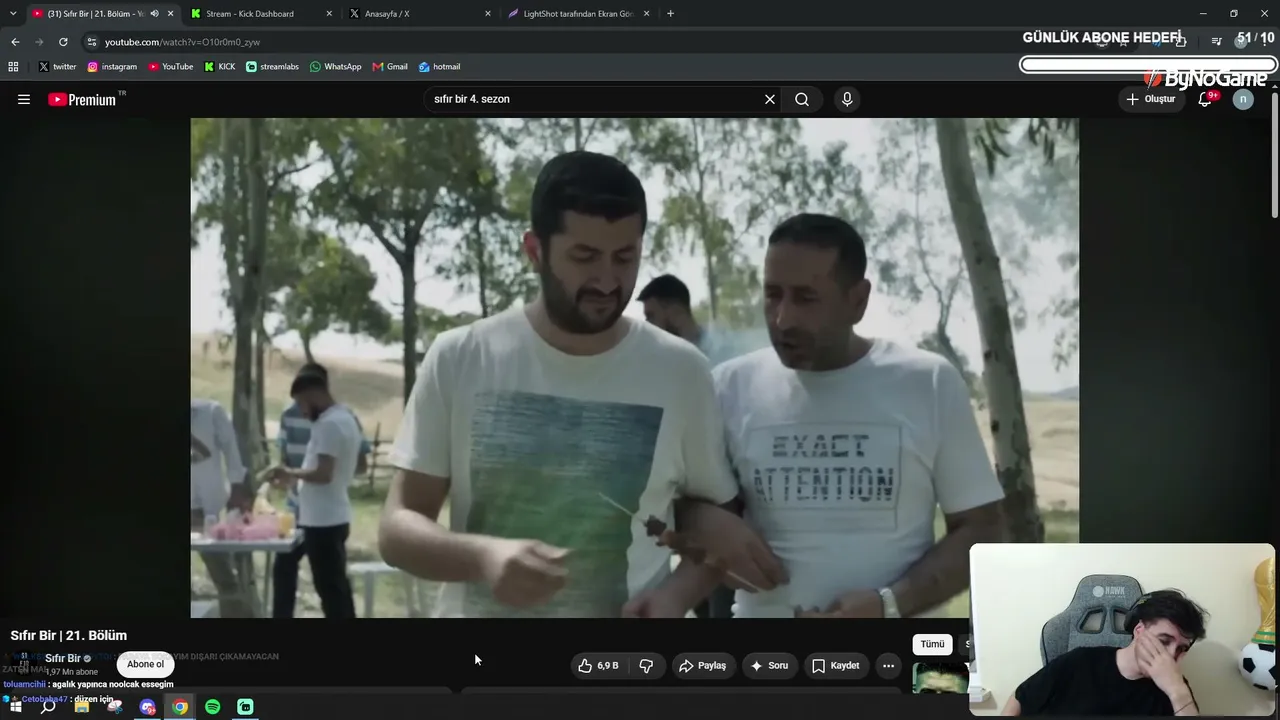Dislike the video with thumbs down
Viewport: 1280px width, 720px height.
646,665
